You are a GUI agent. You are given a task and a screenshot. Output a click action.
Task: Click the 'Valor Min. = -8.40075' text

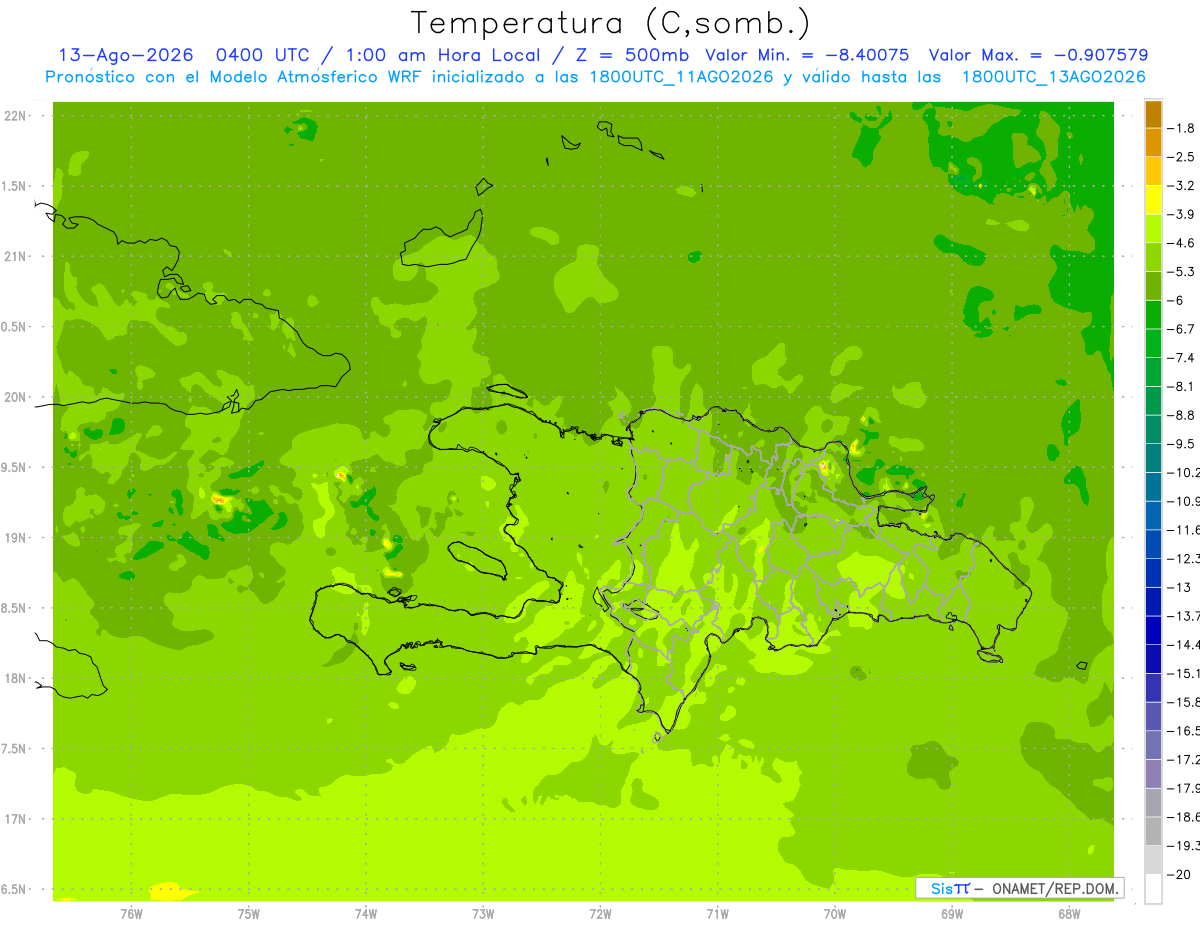[x=807, y=55]
